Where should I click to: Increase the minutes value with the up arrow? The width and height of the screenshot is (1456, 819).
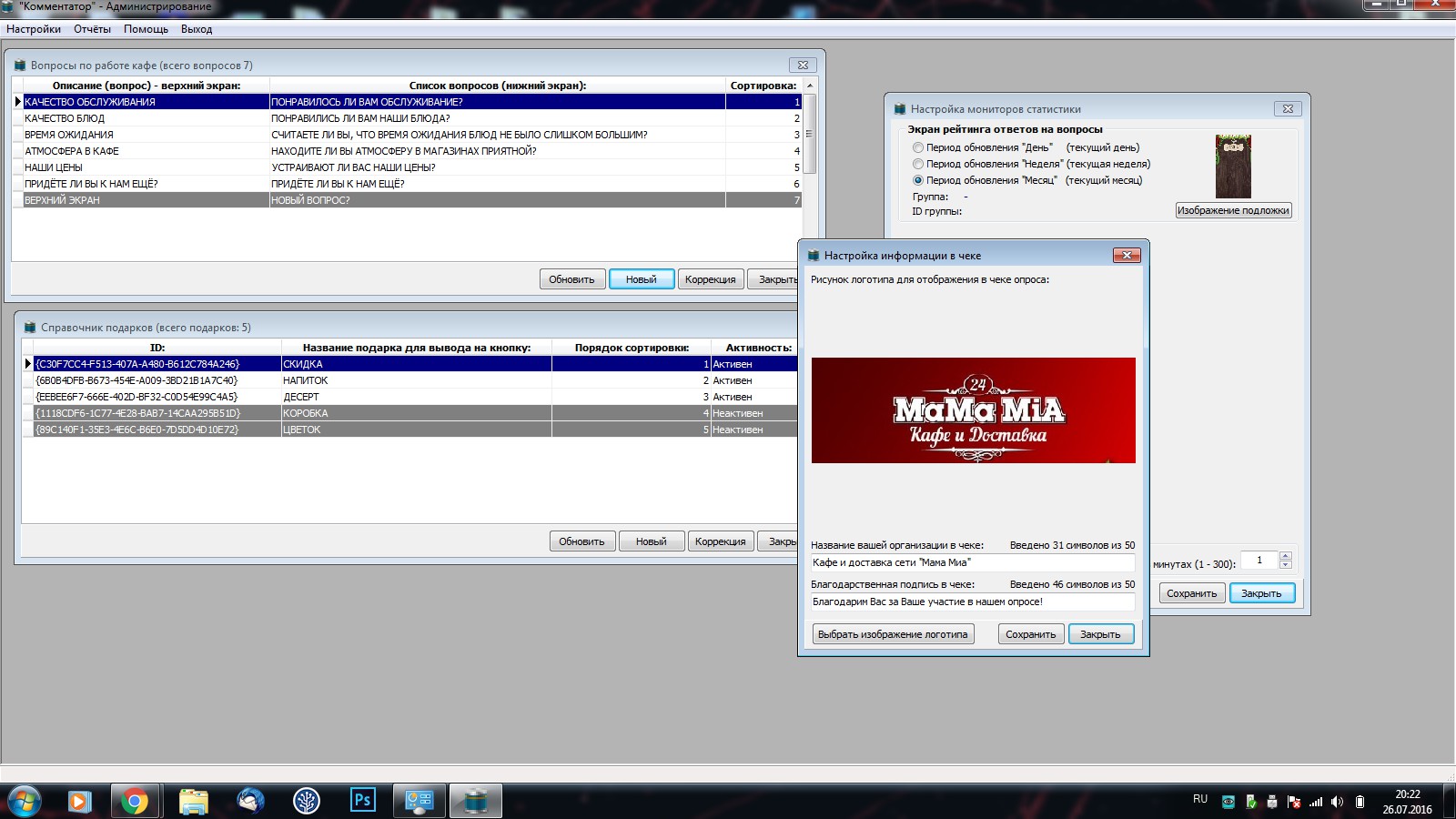pos(1286,556)
